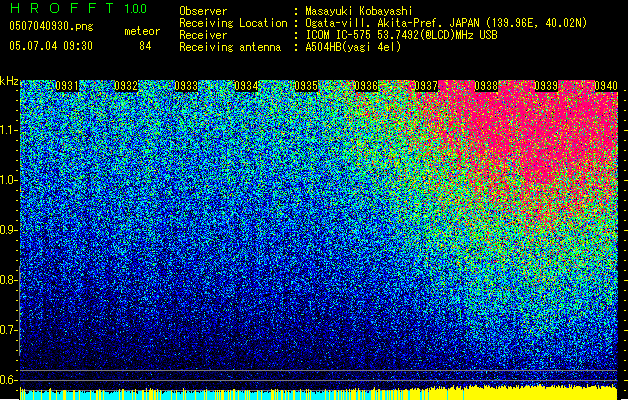Click the 0.7 frequency axis label
The height and width of the screenshot is (400, 629).
coord(9,330)
